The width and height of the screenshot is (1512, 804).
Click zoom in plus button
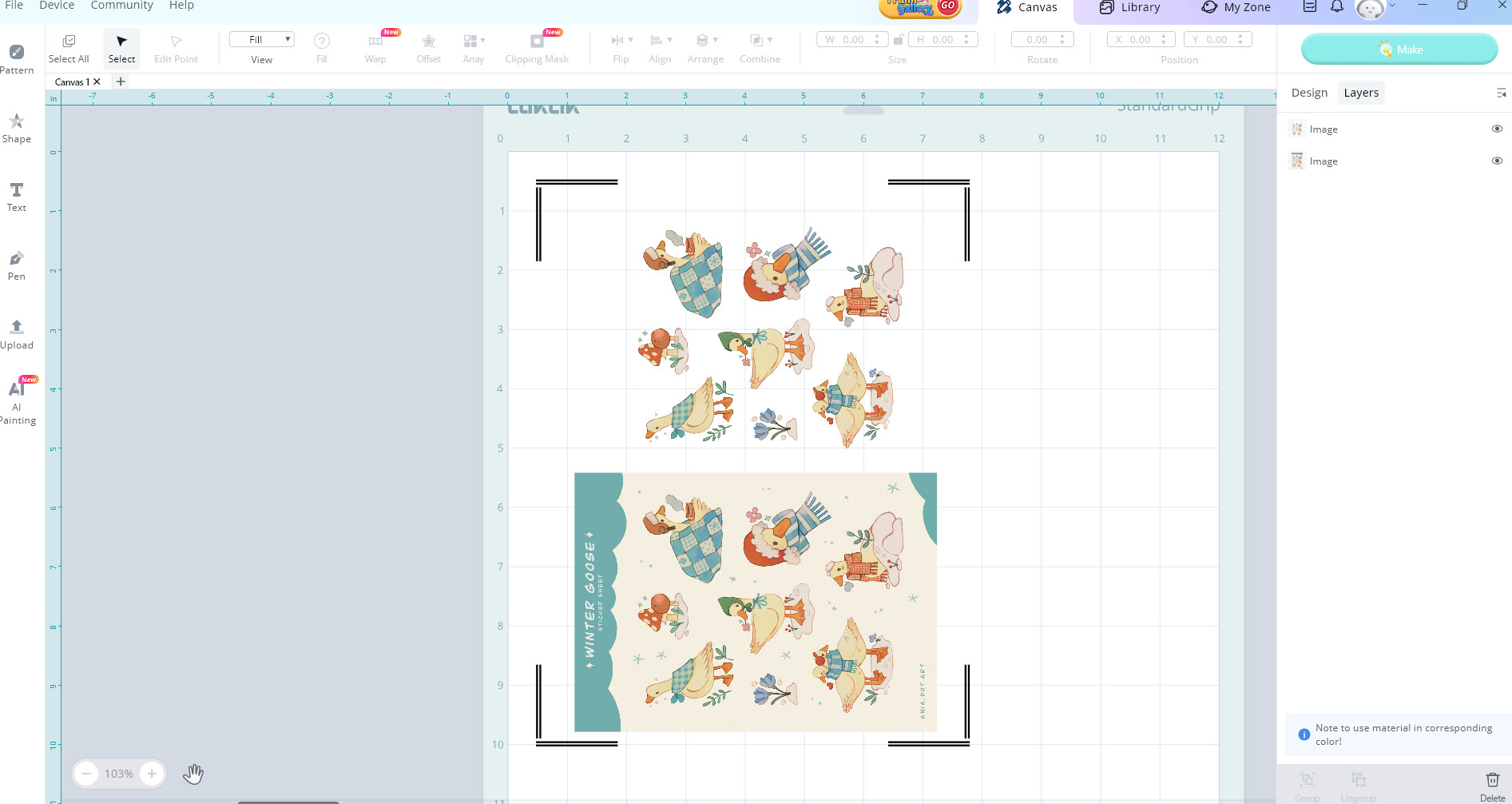click(152, 774)
